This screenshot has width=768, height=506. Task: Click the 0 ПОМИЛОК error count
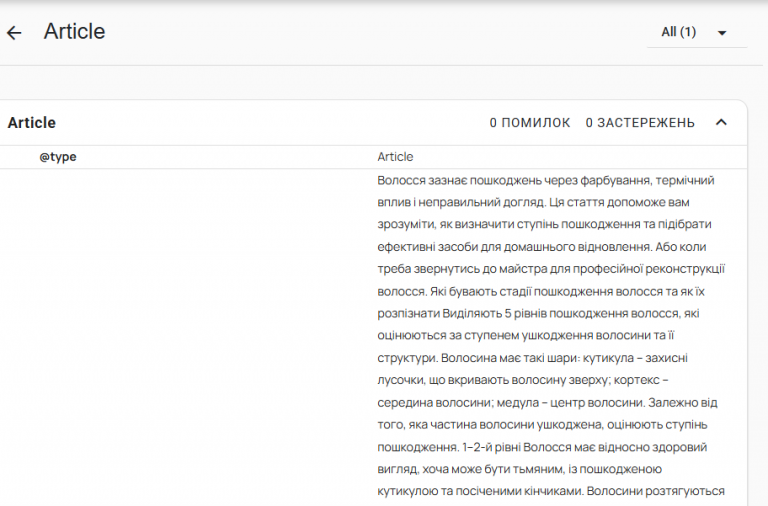[529, 122]
